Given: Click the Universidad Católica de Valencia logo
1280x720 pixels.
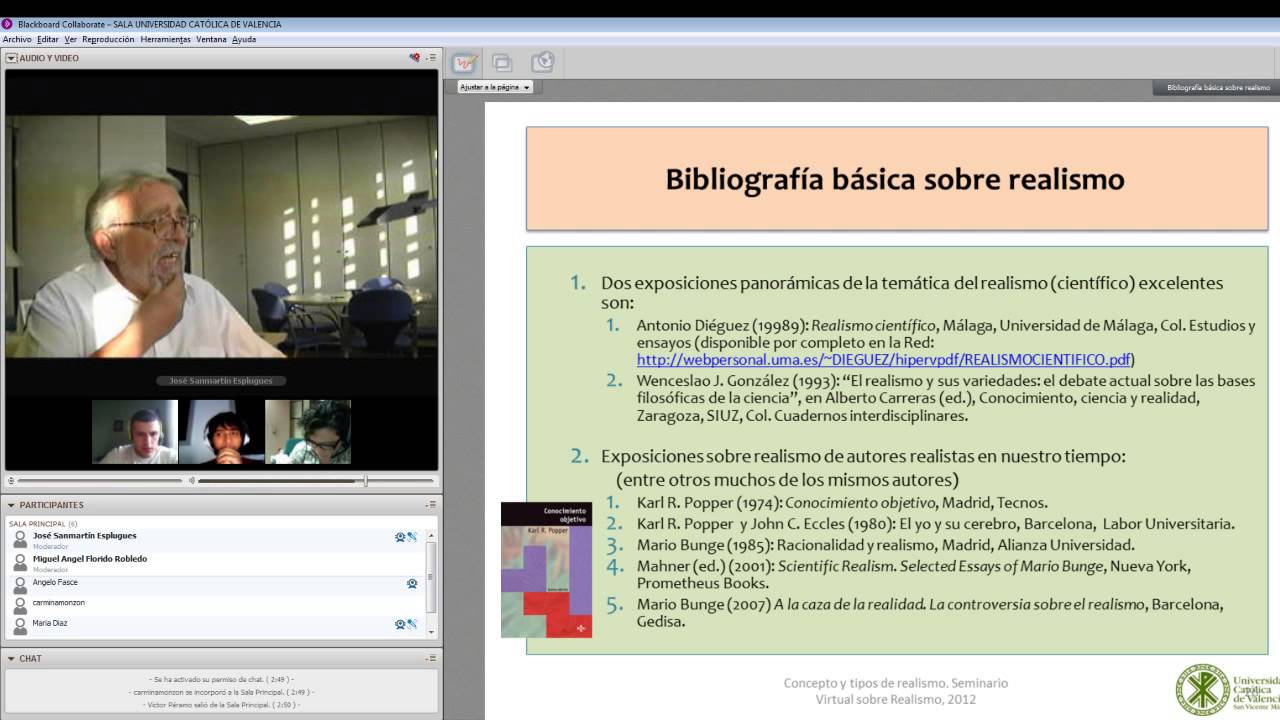Looking at the screenshot, I should pos(1227,689).
